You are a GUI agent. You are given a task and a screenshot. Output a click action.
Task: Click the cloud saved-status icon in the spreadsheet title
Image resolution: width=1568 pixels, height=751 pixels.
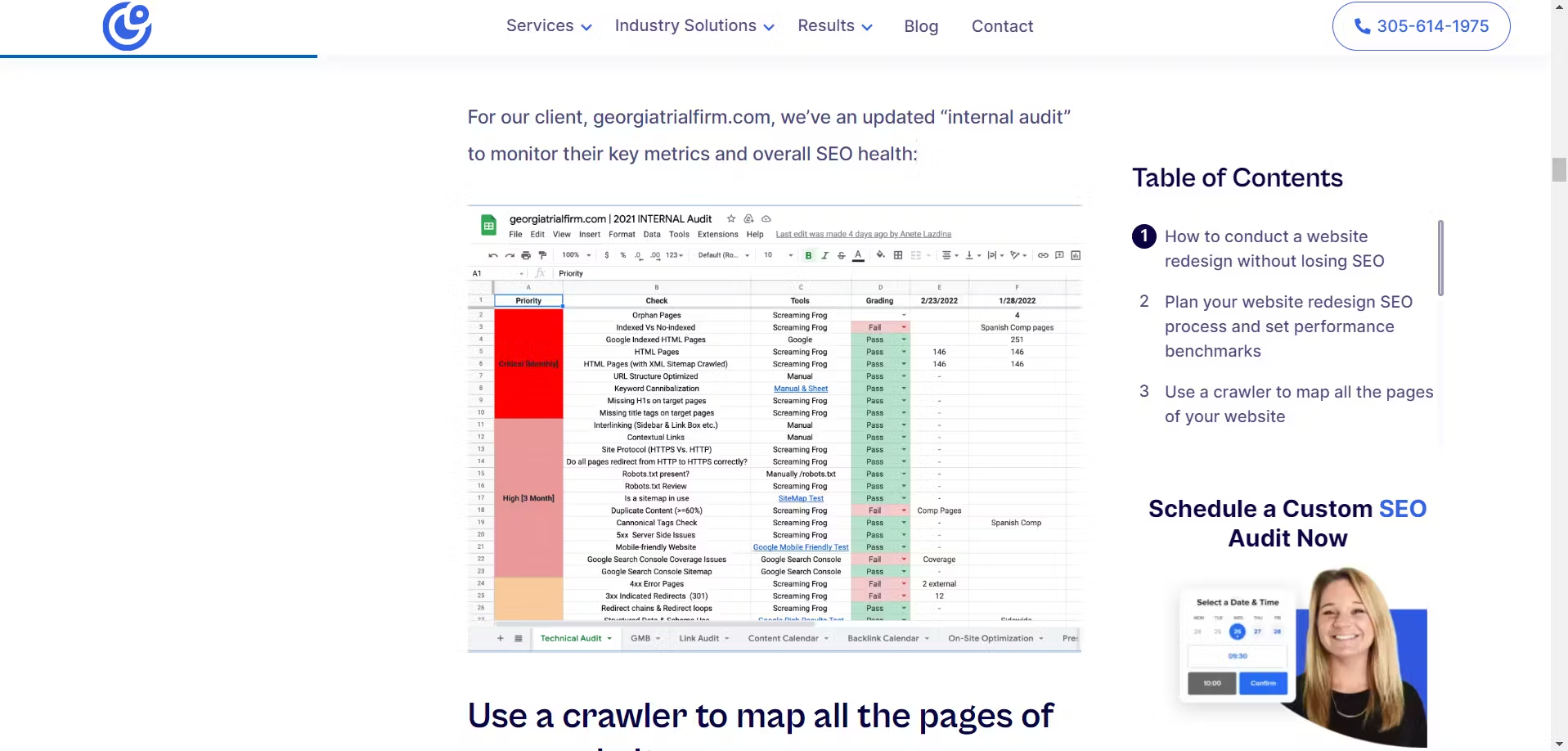click(766, 219)
